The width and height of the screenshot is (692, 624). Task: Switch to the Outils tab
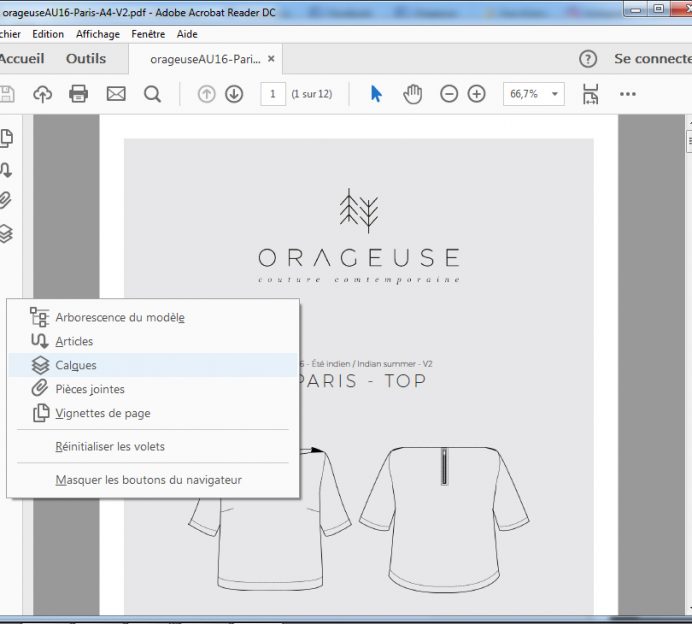pos(86,59)
